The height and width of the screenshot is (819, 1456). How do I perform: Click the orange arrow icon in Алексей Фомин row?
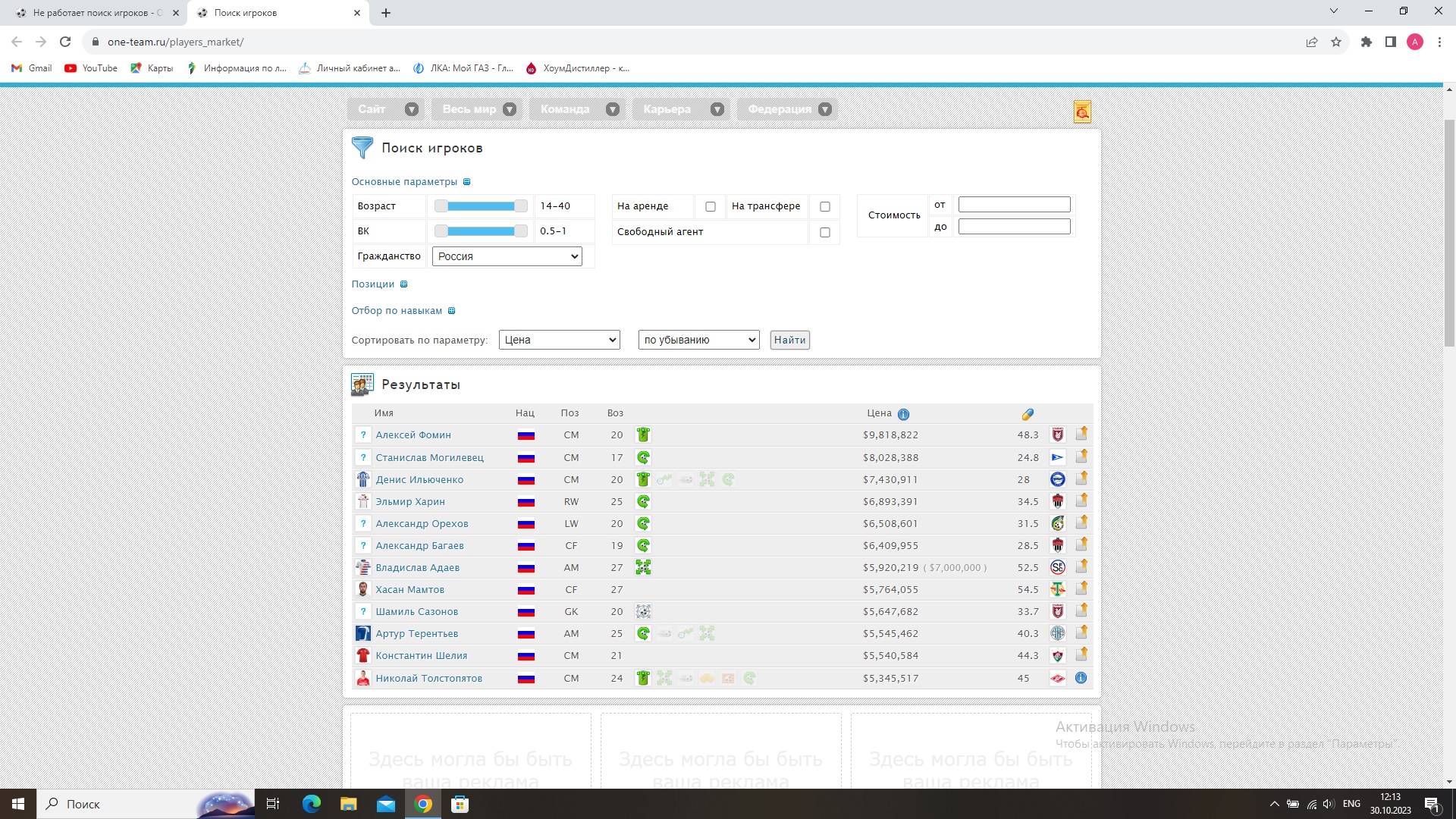click(x=1081, y=434)
